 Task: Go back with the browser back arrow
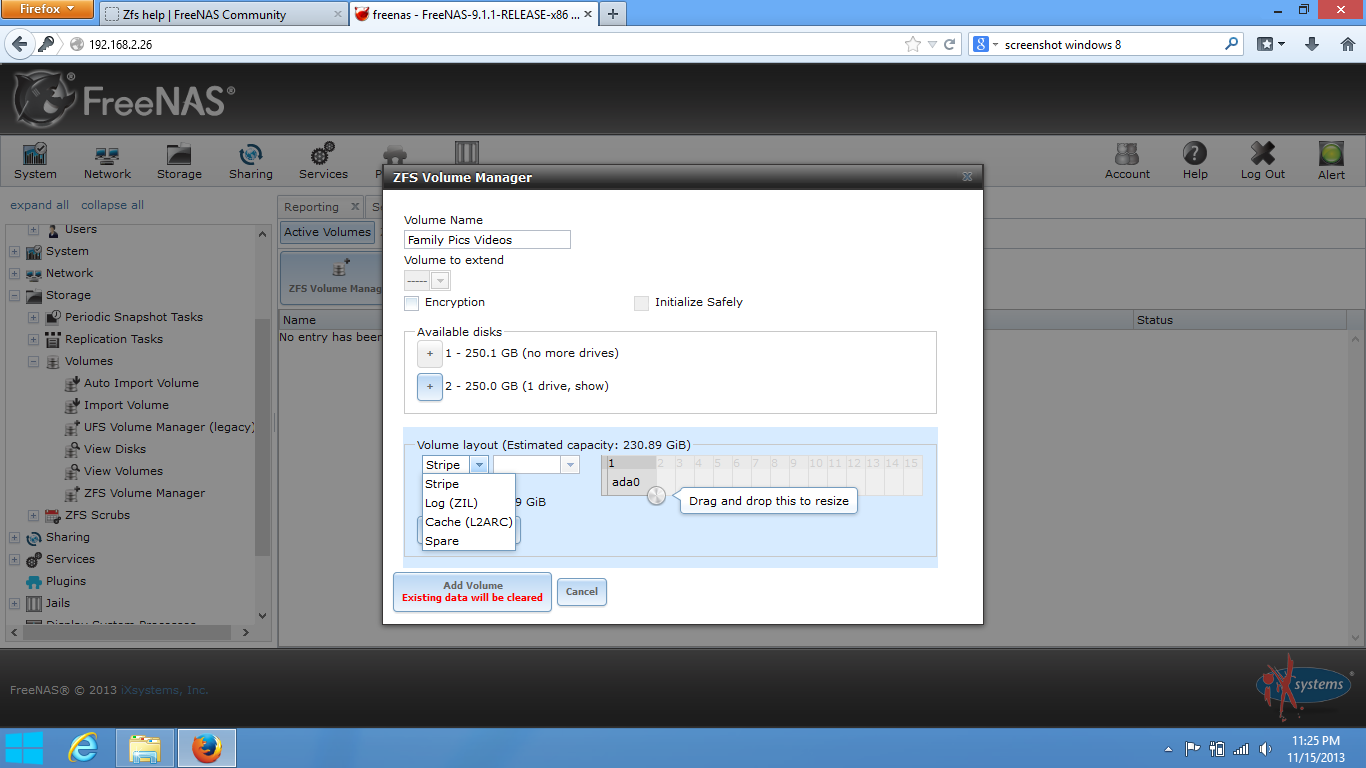pyautogui.click(x=19, y=44)
